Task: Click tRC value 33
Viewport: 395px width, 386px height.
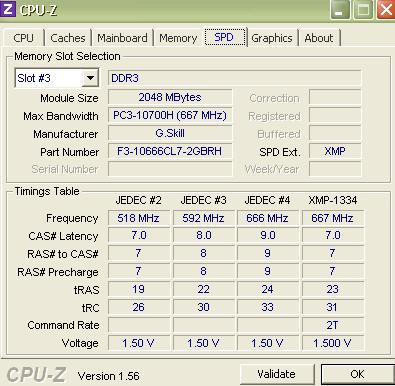Action: point(268,307)
